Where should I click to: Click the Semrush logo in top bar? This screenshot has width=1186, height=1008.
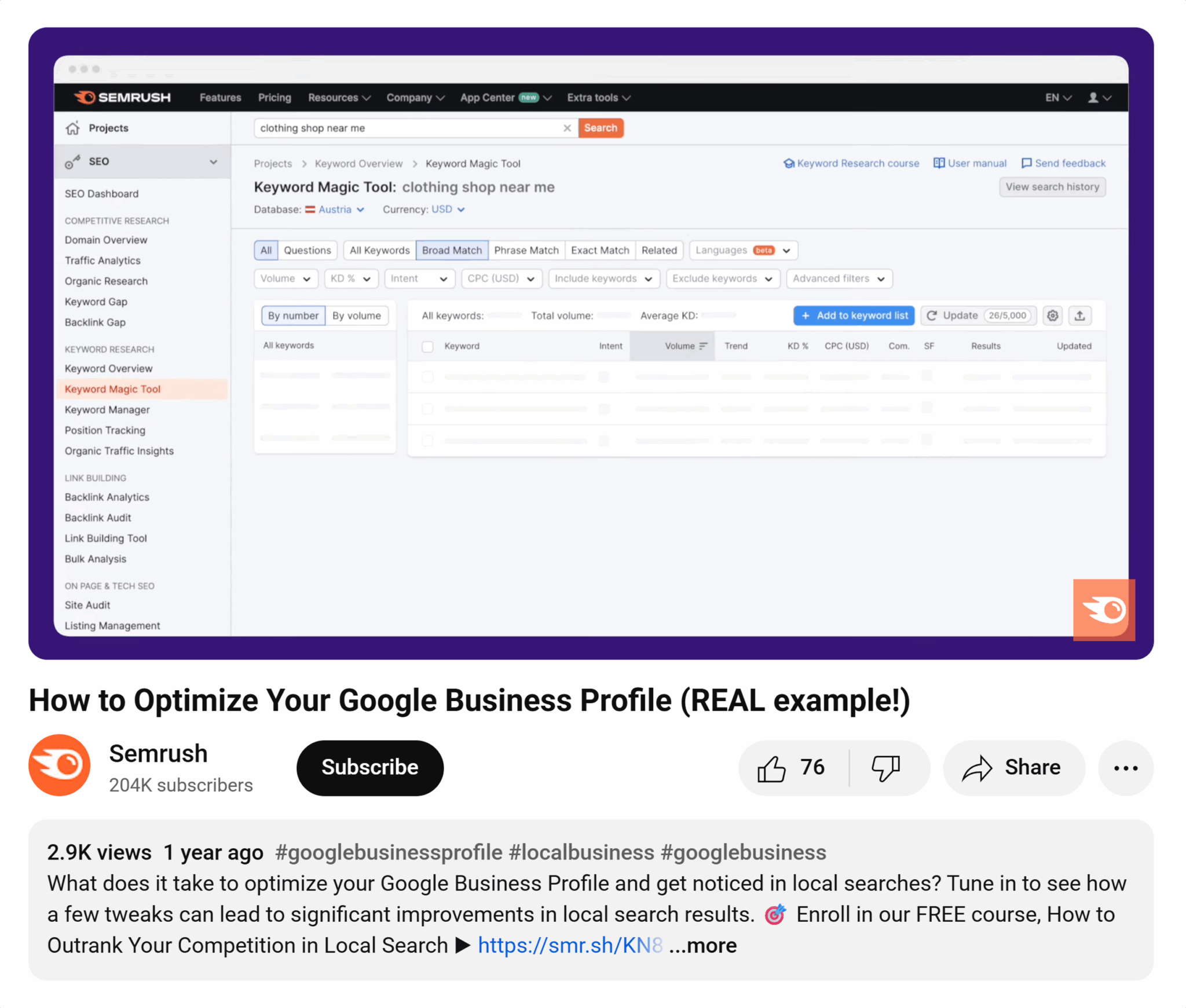tap(122, 97)
